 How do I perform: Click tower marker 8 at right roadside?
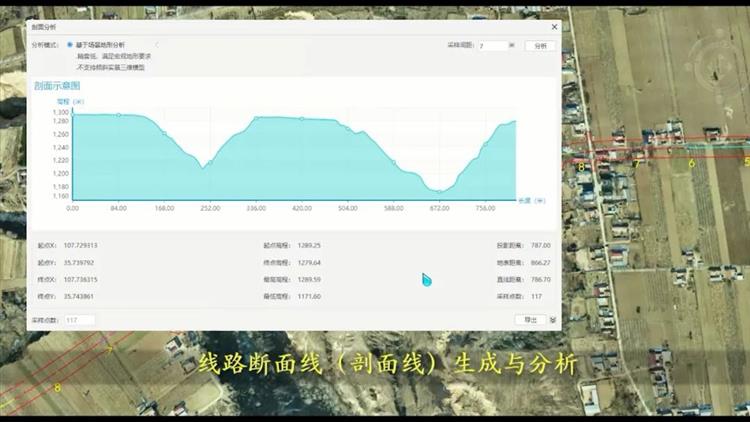point(581,166)
